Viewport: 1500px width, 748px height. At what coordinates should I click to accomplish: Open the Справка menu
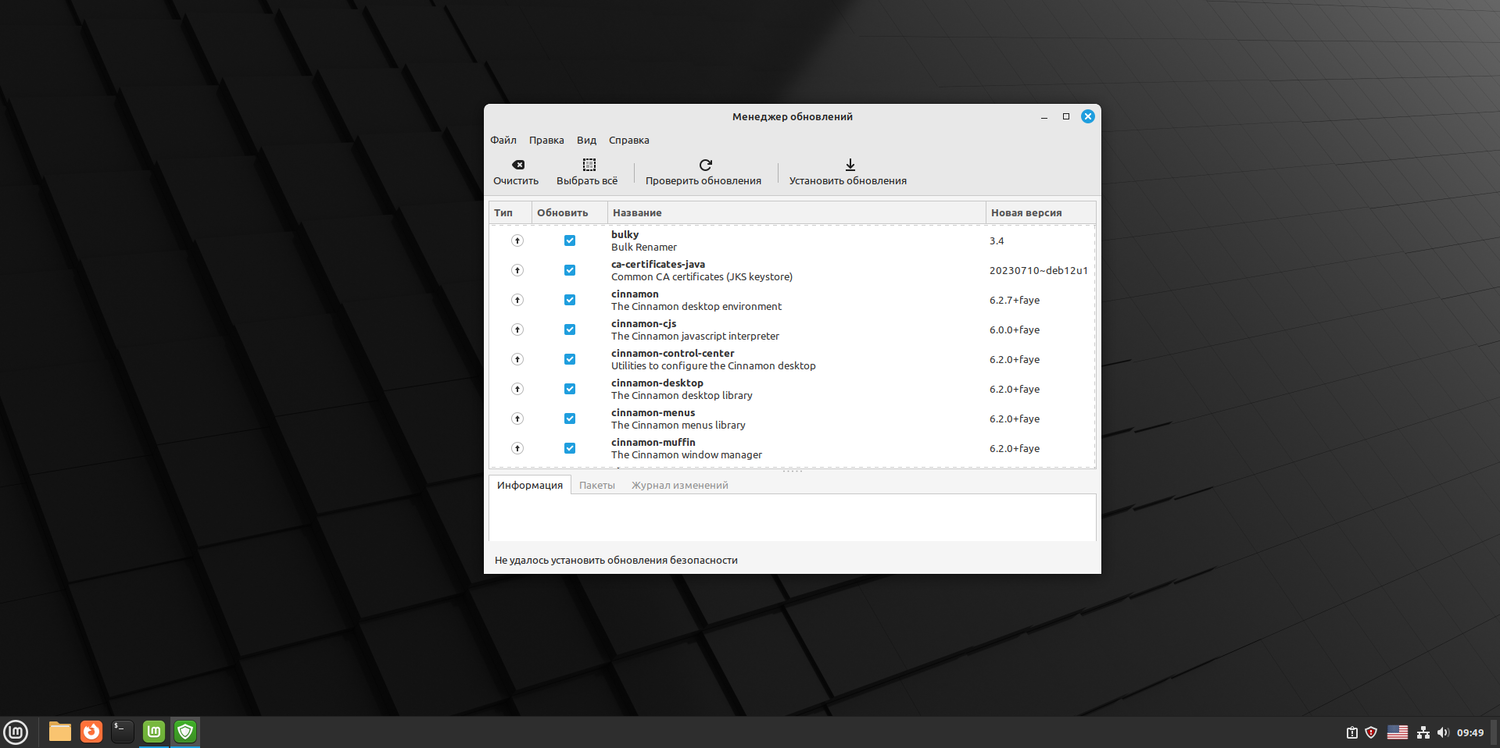[629, 141]
